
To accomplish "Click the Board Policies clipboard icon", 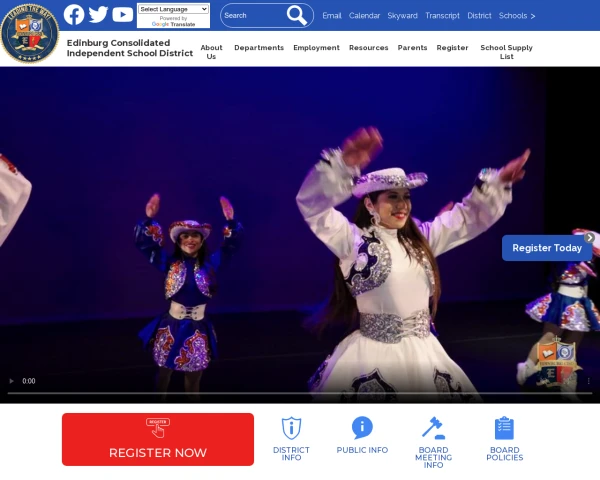I will [504, 428].
